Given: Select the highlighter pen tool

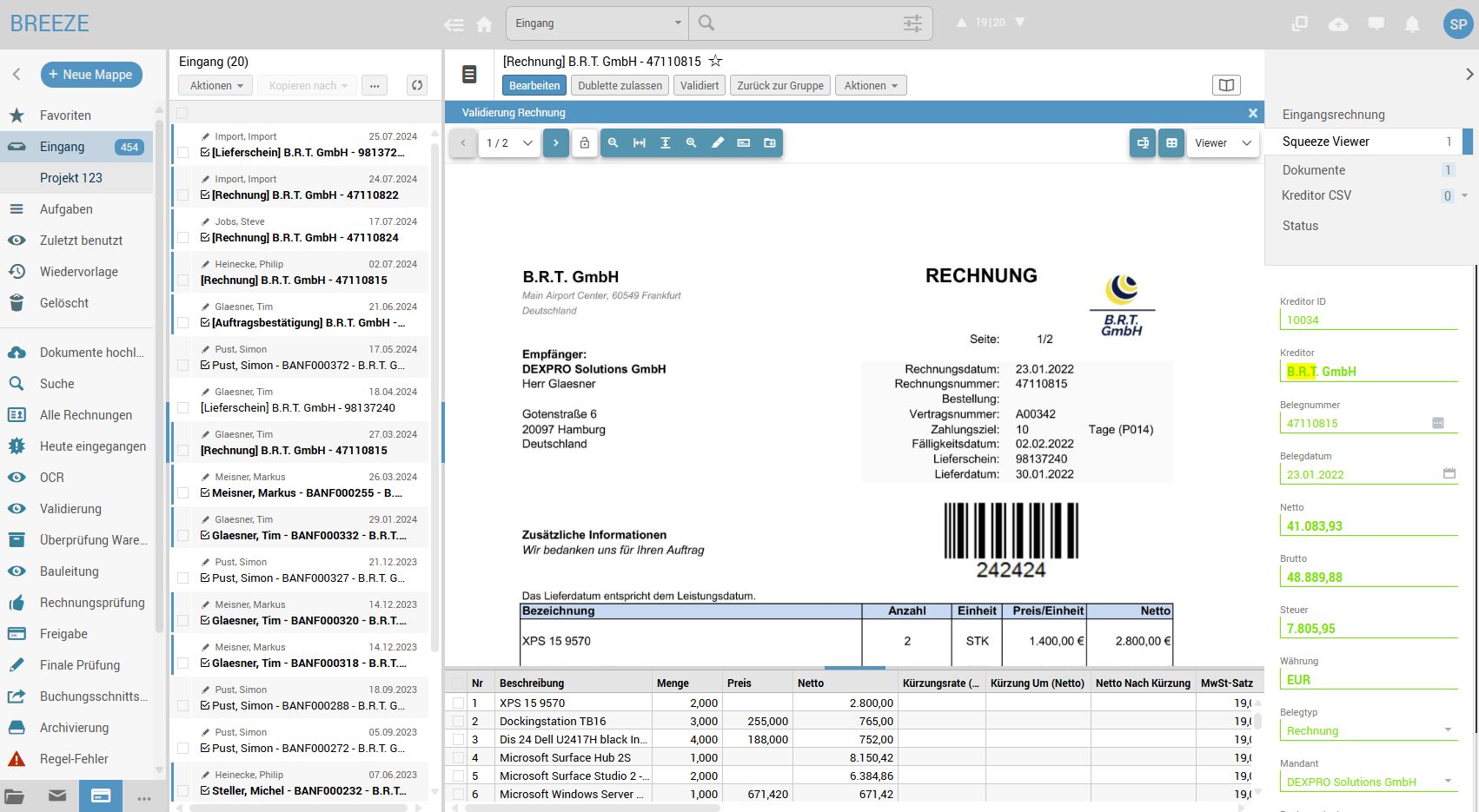Looking at the screenshot, I should tap(718, 143).
